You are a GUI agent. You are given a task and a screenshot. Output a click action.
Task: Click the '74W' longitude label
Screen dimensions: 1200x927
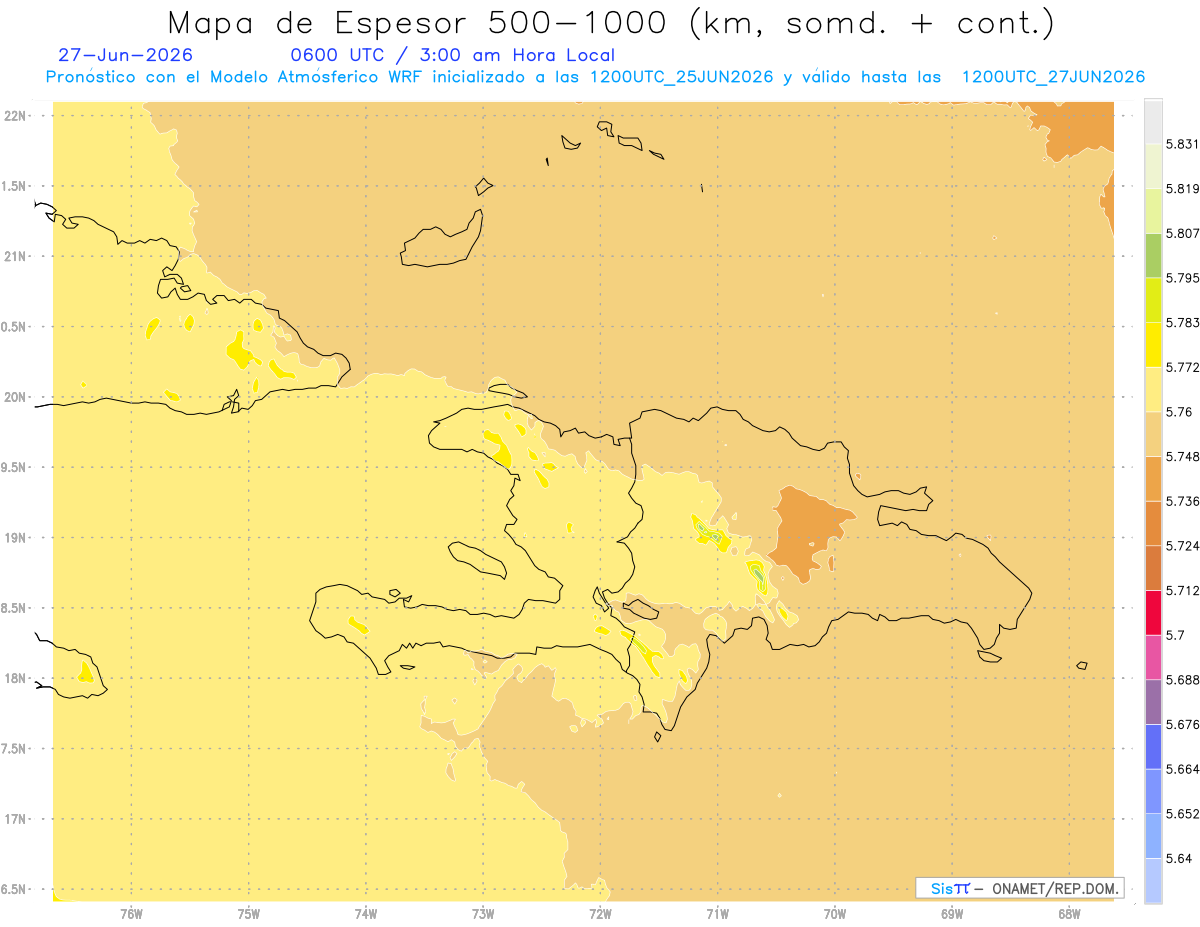366,913
